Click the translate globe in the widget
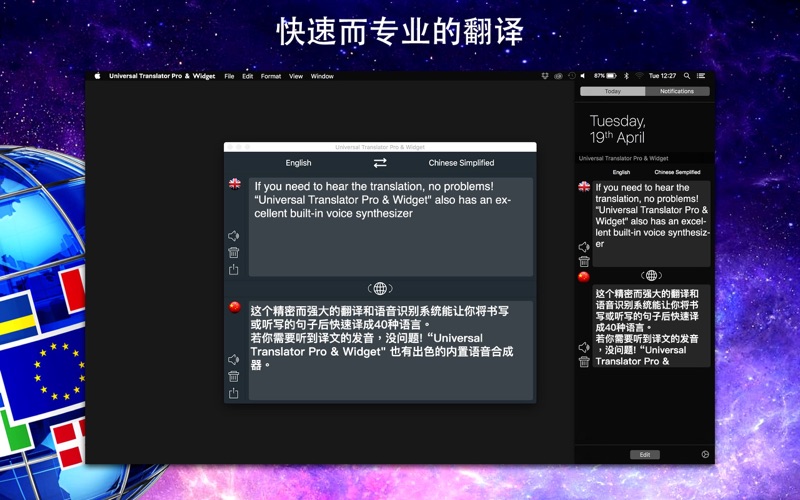The image size is (800, 500). coord(651,276)
